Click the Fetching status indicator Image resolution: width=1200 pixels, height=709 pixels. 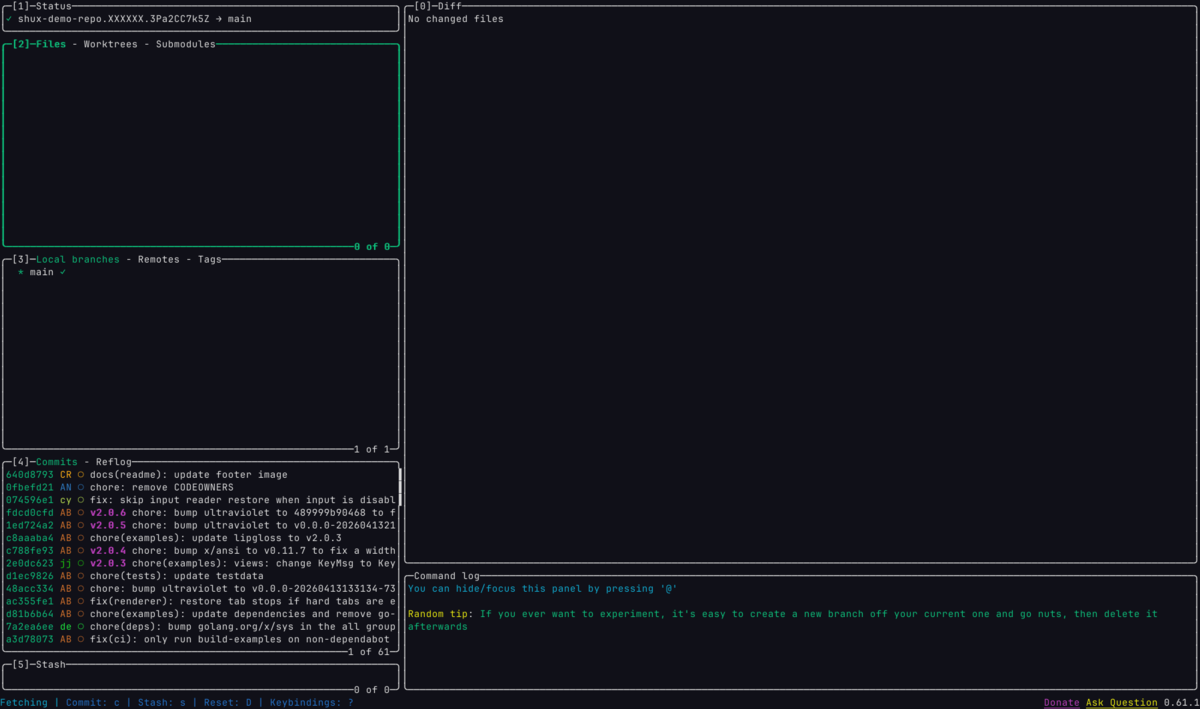(x=24, y=703)
